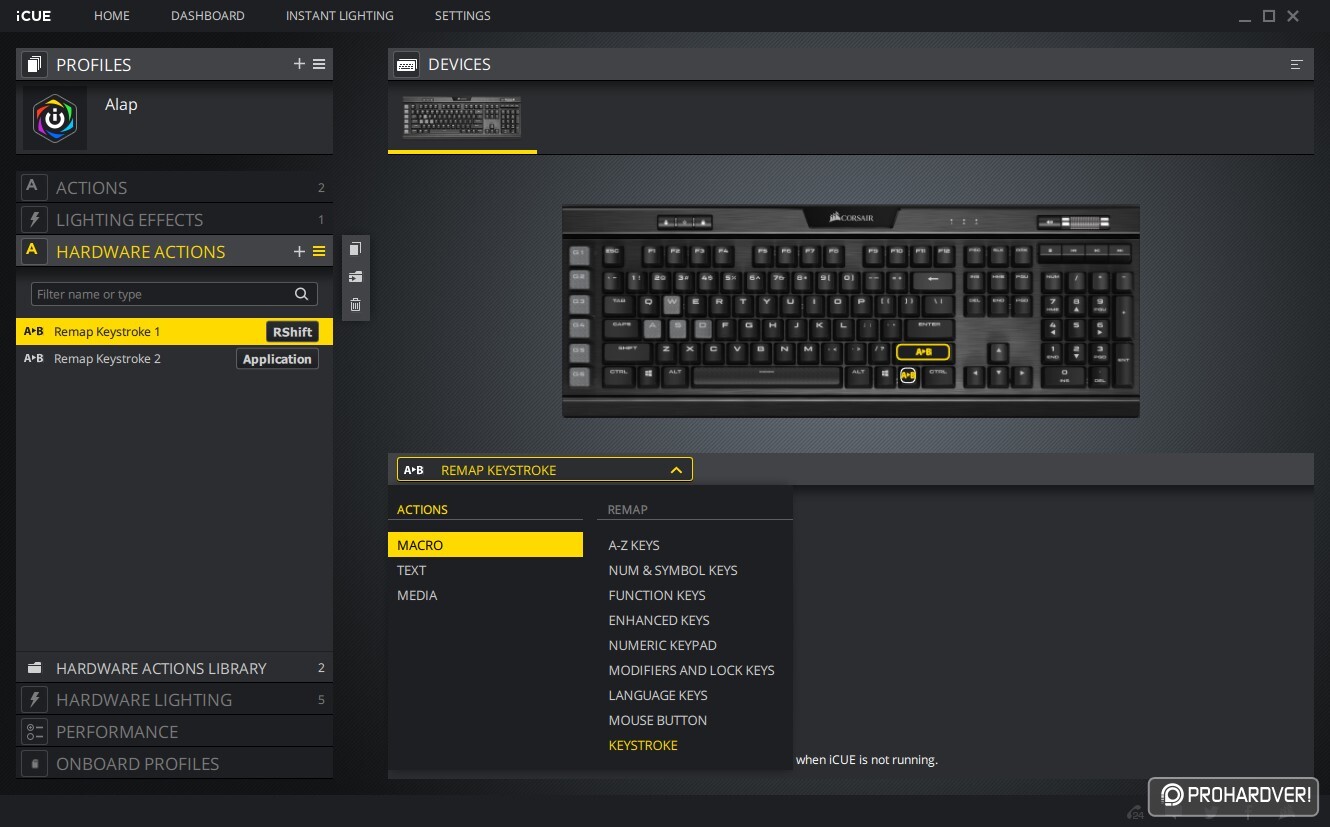1330x827 pixels.
Task: Choose MACRO action type
Action: click(485, 545)
